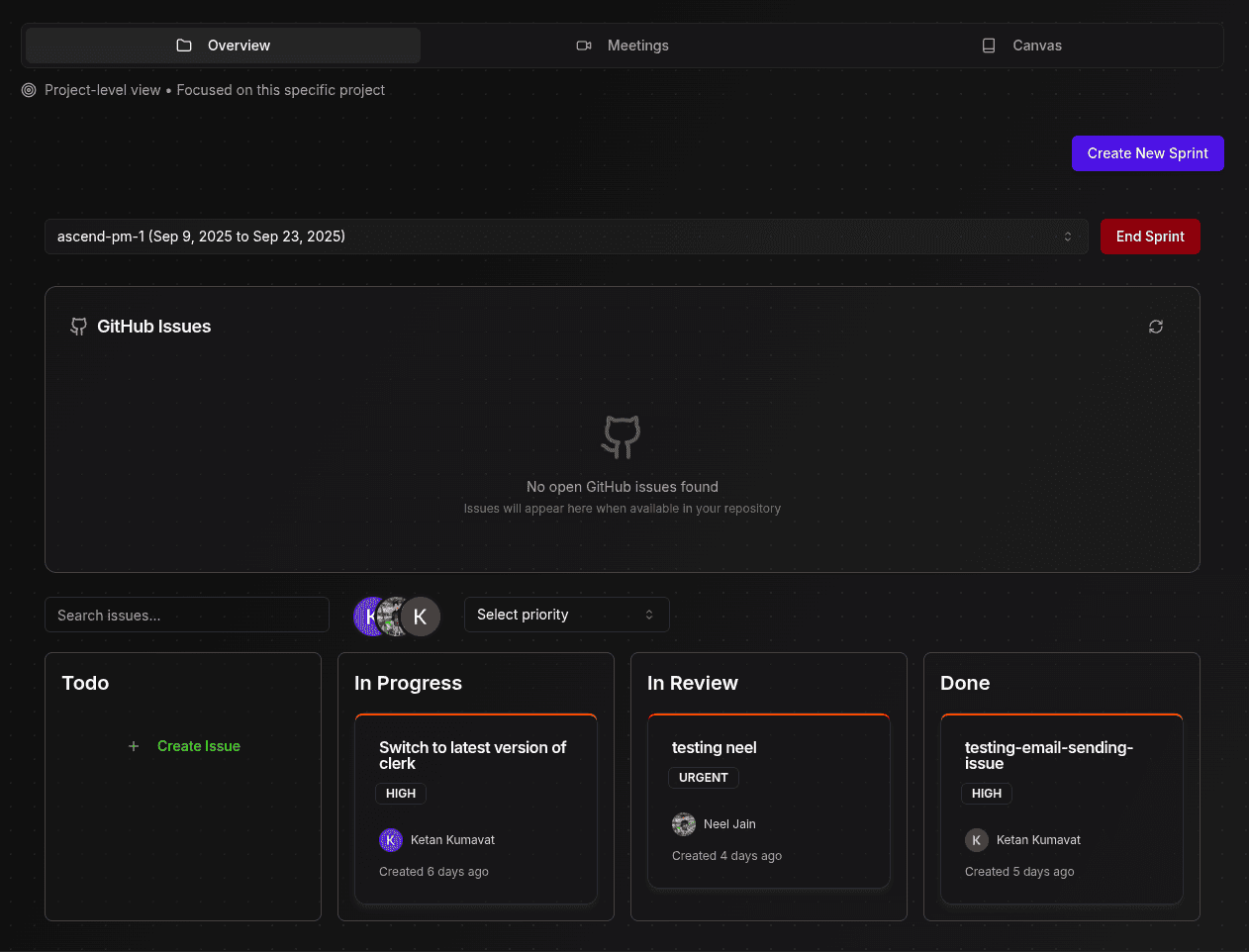Switch to the Canvas tab
Screen dimensions: 1249x952
[x=1021, y=46]
